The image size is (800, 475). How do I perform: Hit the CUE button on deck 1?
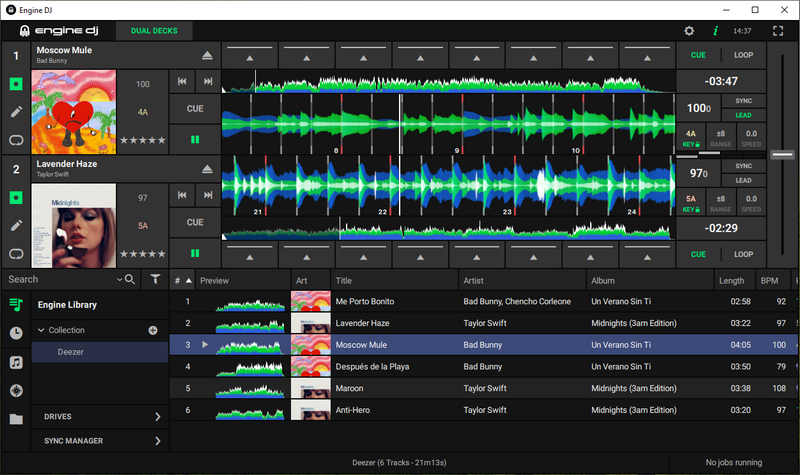(x=195, y=109)
